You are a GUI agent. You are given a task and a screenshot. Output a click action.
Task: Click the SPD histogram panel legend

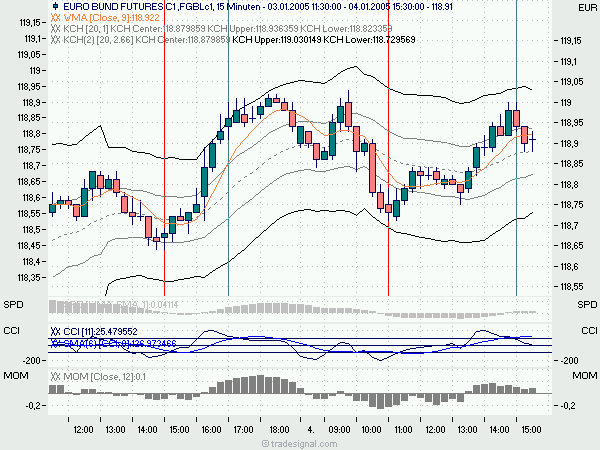(x=119, y=305)
